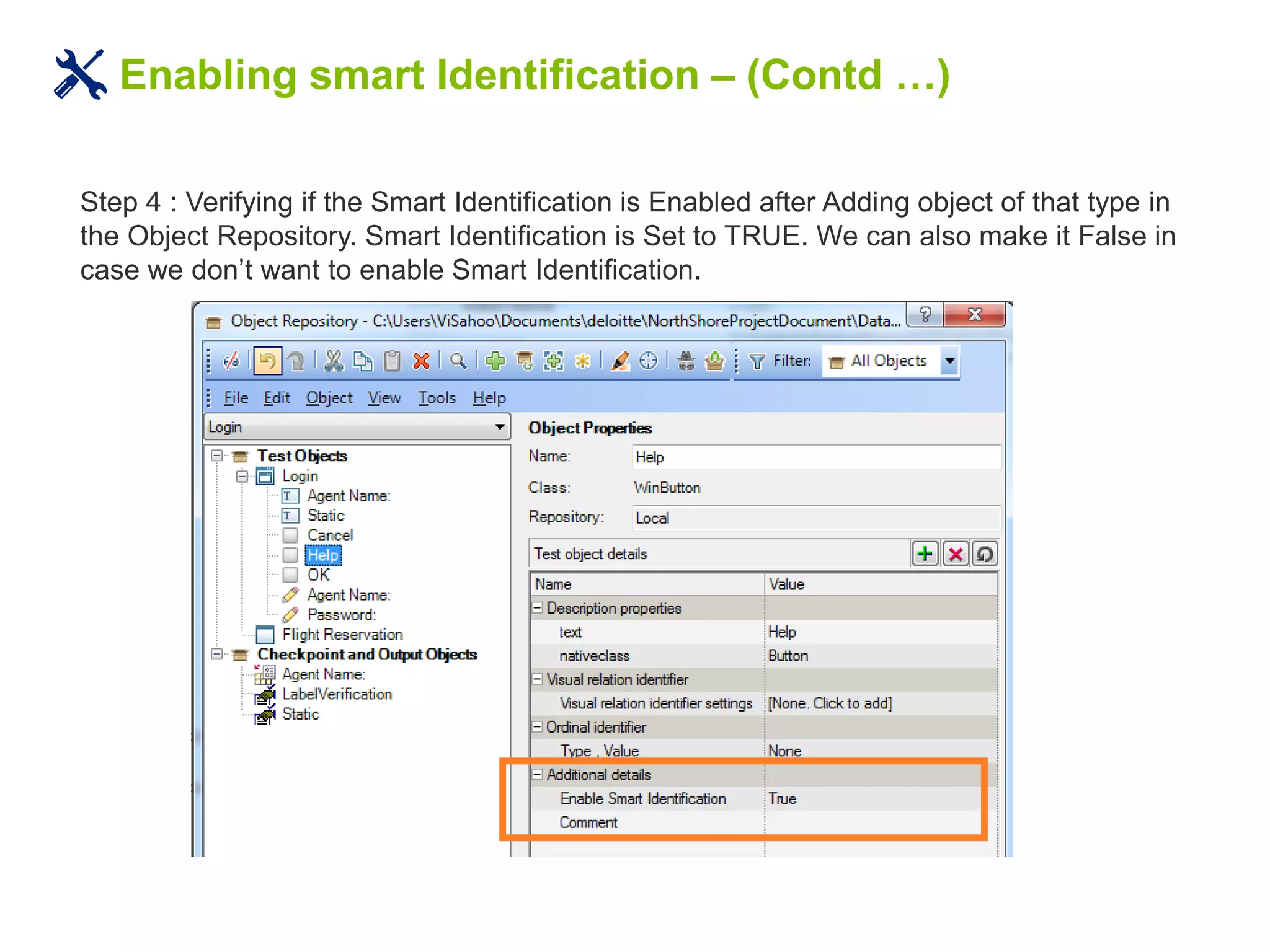Click the Enable Editing toolbar icon
Viewport: 1270px width, 952px height.
click(x=231, y=360)
